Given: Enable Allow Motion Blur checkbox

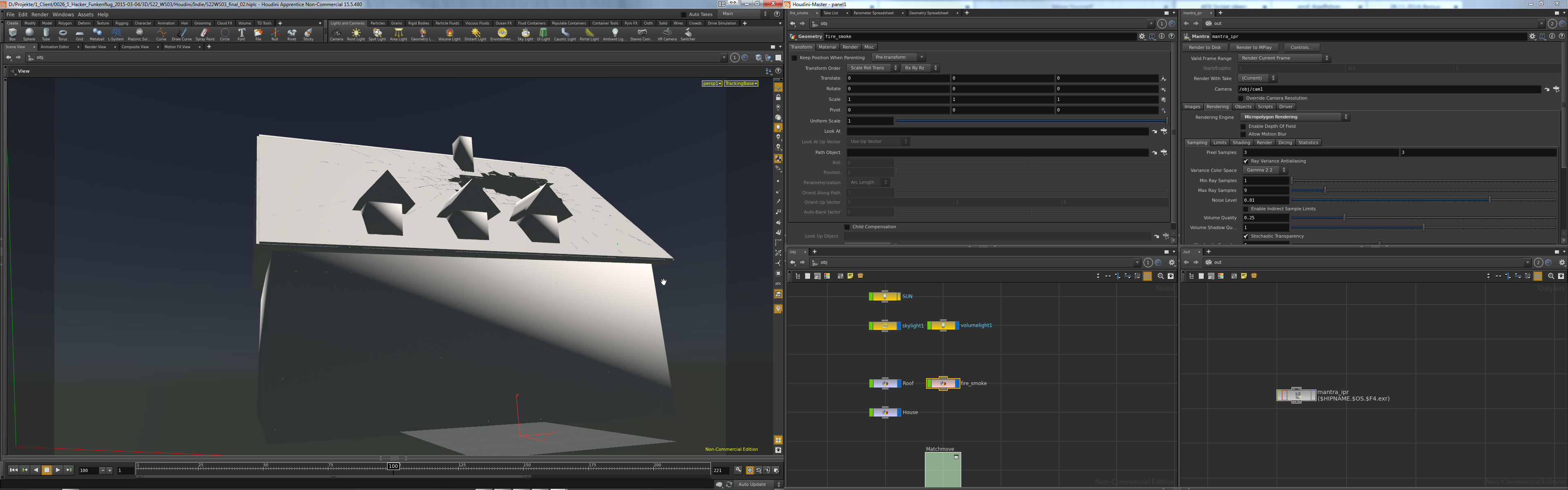Looking at the screenshot, I should (1243, 134).
